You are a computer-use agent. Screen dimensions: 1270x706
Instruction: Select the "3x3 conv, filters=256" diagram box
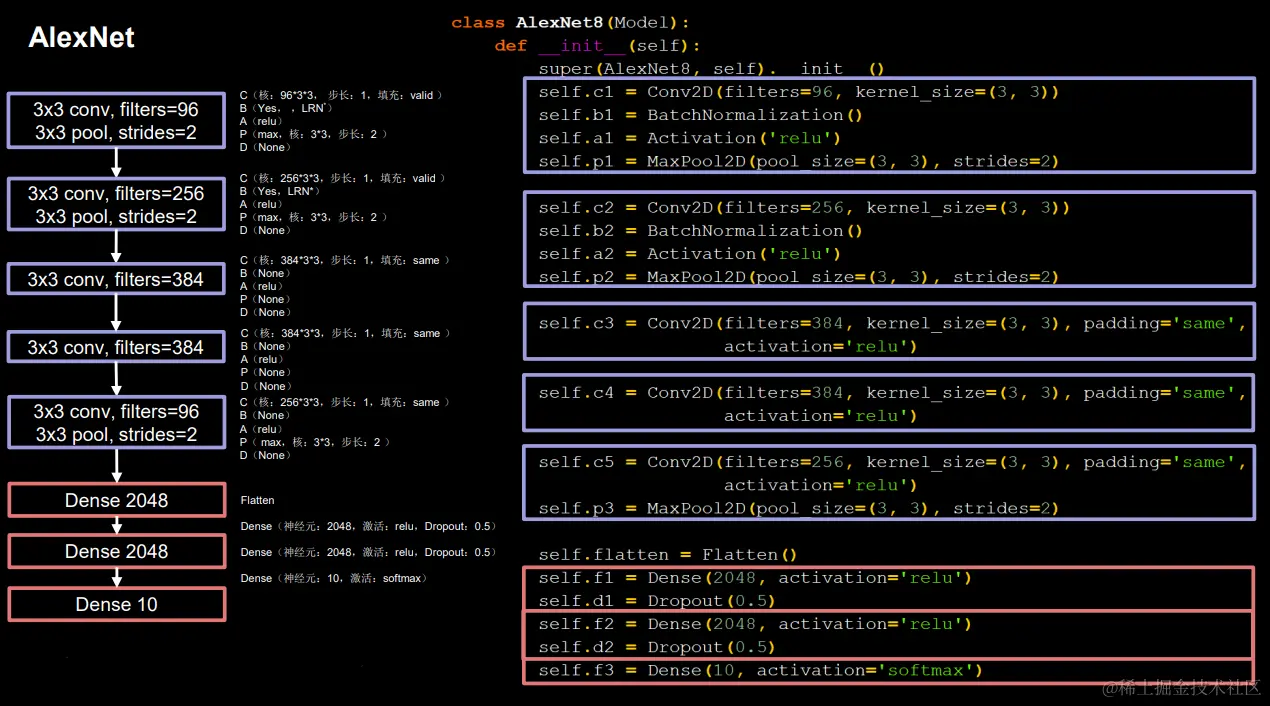[116, 205]
